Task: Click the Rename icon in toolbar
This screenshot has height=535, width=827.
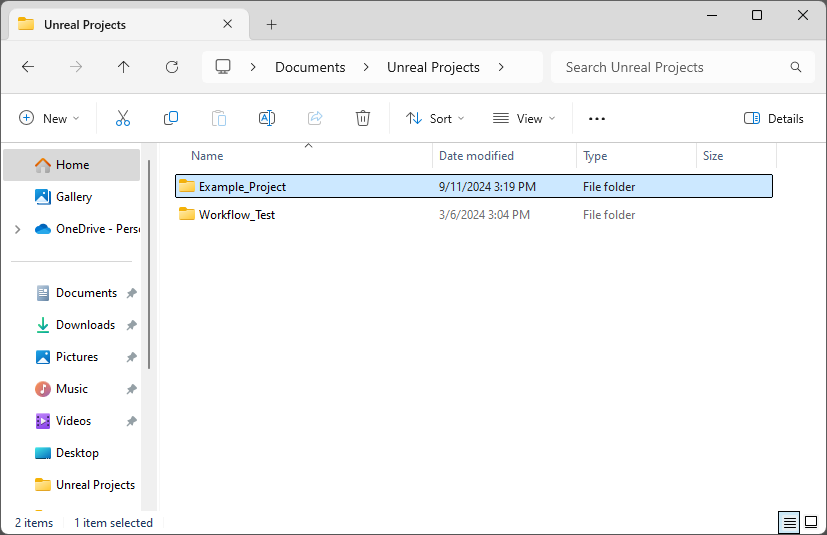Action: (267, 118)
